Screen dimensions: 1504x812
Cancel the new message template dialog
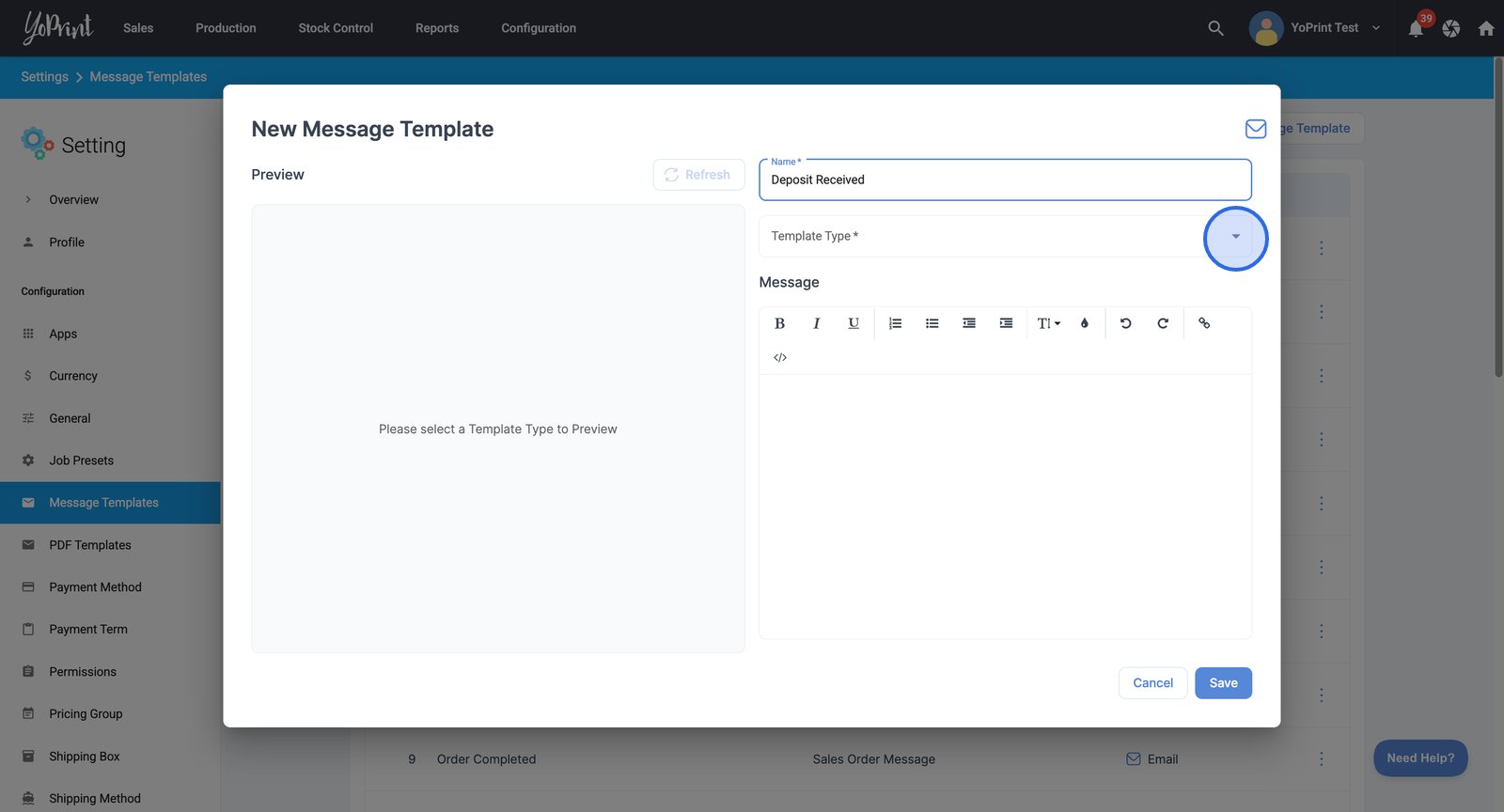click(x=1152, y=683)
